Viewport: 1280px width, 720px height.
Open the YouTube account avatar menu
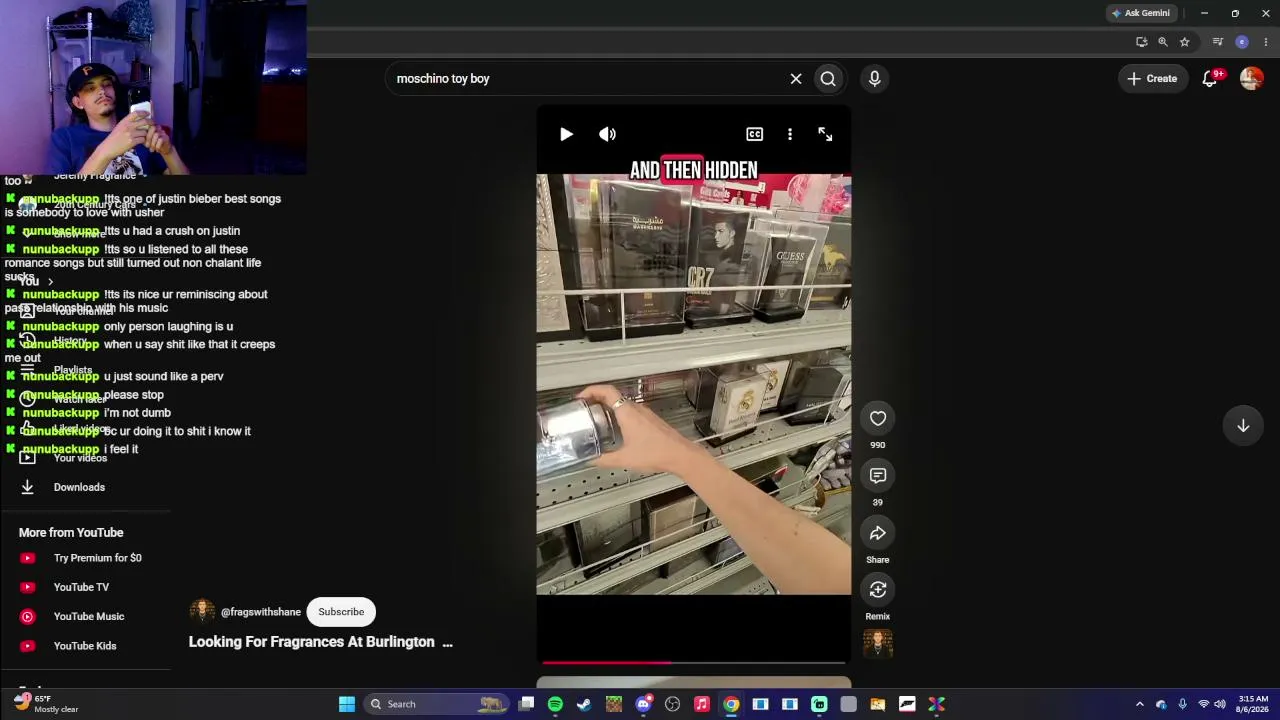pos(1251,79)
